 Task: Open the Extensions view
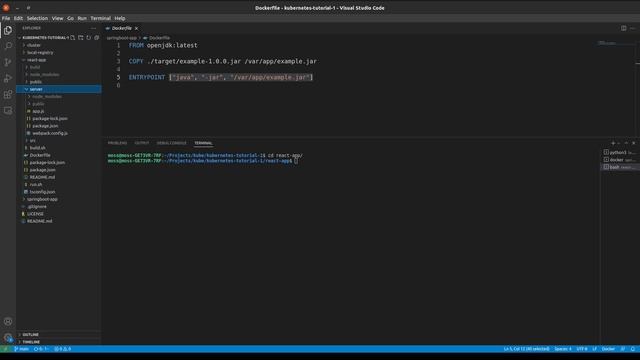[x=8, y=95]
